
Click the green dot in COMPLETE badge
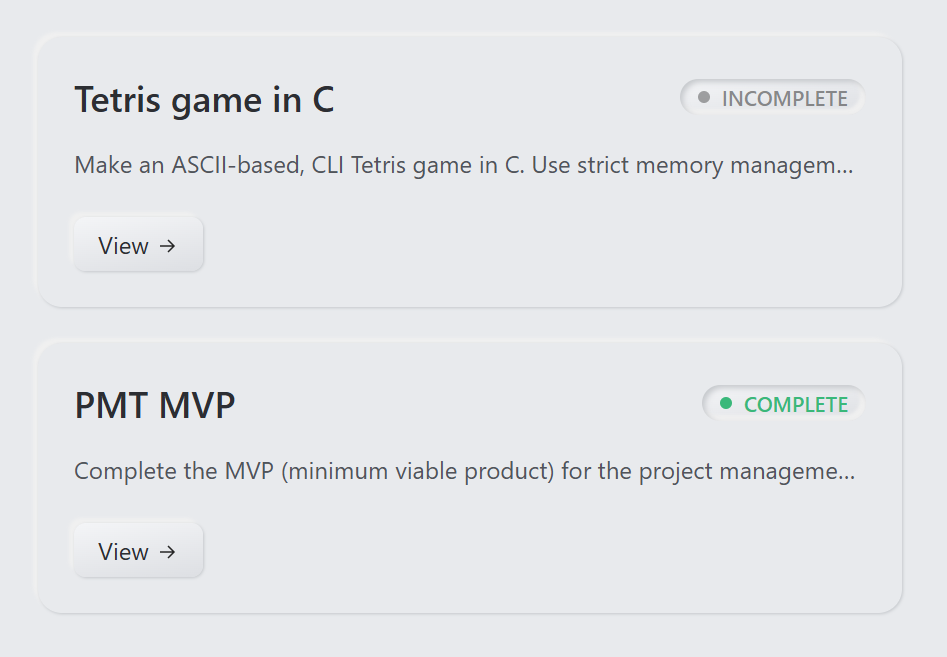(726, 404)
